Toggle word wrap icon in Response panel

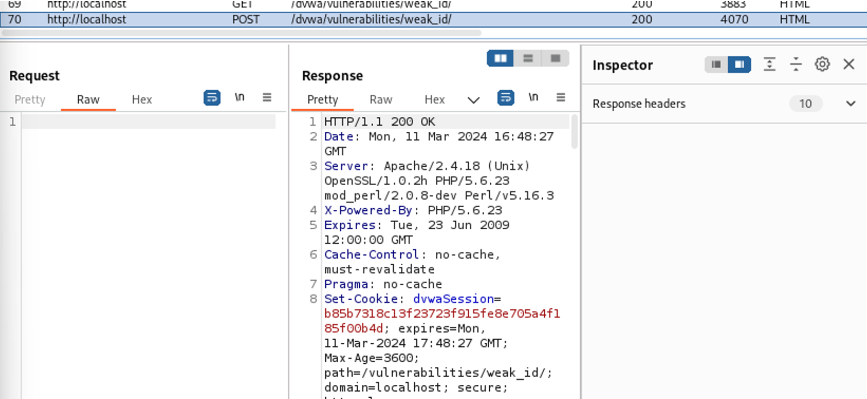(x=505, y=98)
